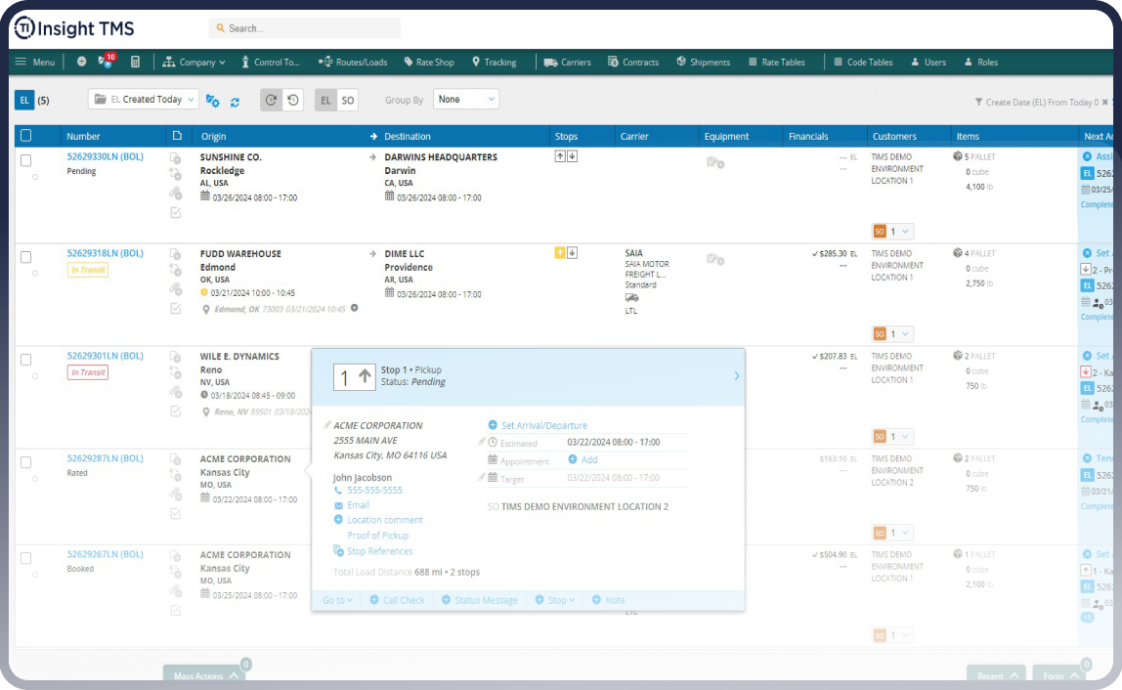The image size is (1122, 690).
Task: Open the Rate Shop menu item
Action: pyautogui.click(x=428, y=62)
